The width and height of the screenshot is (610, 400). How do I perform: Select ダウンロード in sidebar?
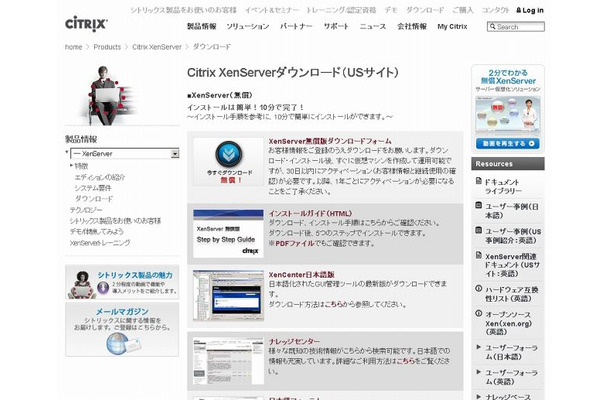click(94, 199)
